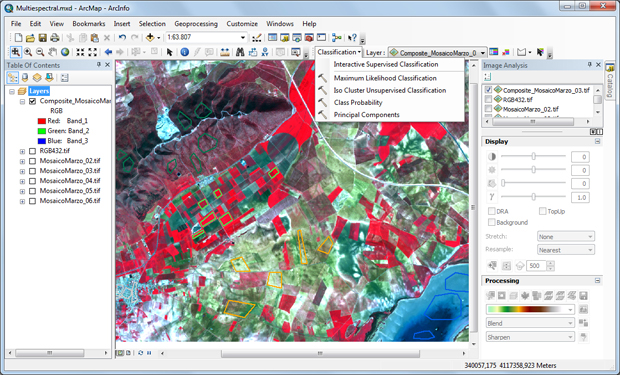Screen dimensions: 620x375
Task: Save the map with the floppy icon
Action: click(42, 38)
